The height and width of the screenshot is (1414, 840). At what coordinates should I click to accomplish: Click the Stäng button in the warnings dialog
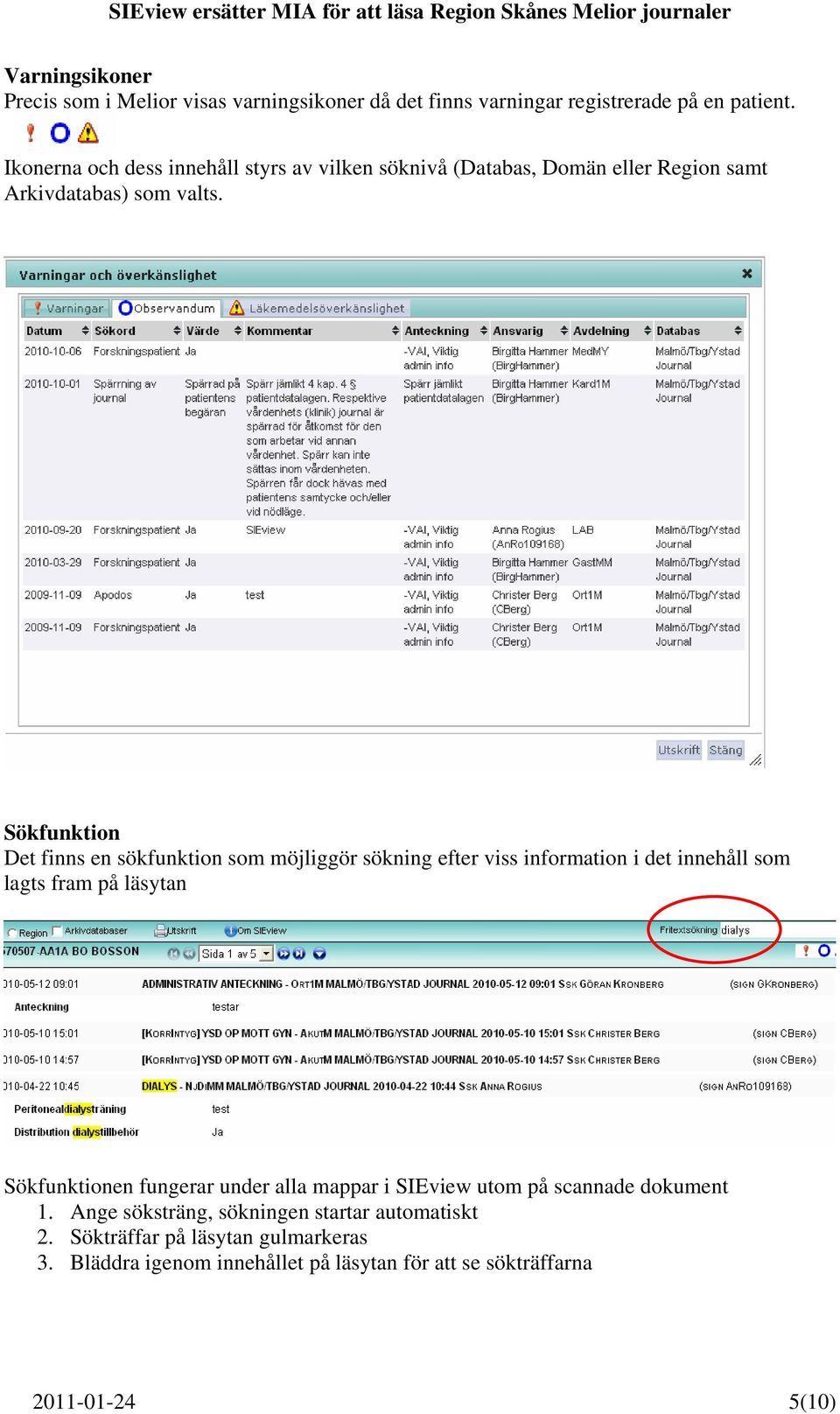point(725,750)
